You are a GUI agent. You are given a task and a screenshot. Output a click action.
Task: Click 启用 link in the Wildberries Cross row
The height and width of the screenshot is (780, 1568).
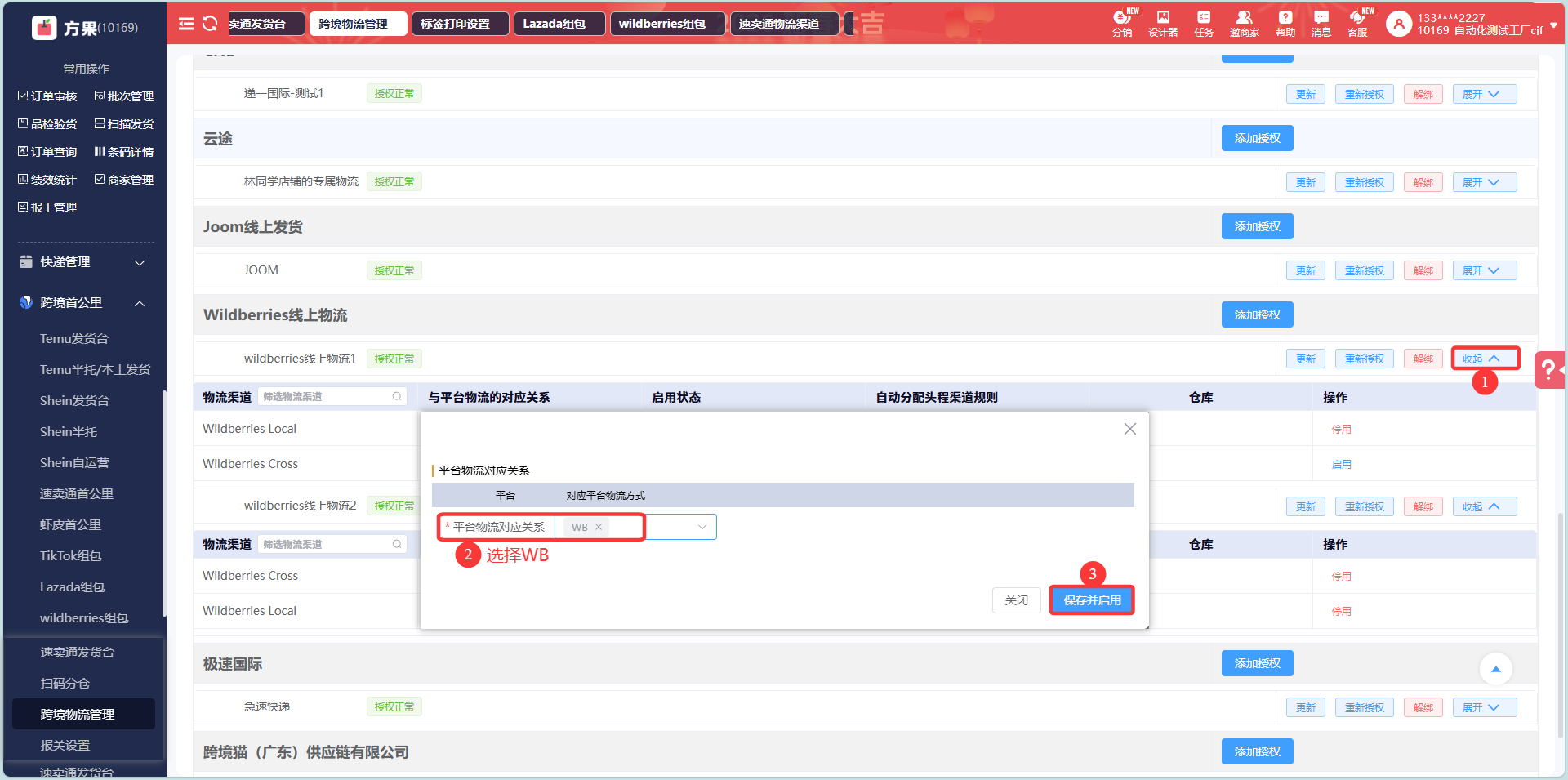pyautogui.click(x=1342, y=465)
